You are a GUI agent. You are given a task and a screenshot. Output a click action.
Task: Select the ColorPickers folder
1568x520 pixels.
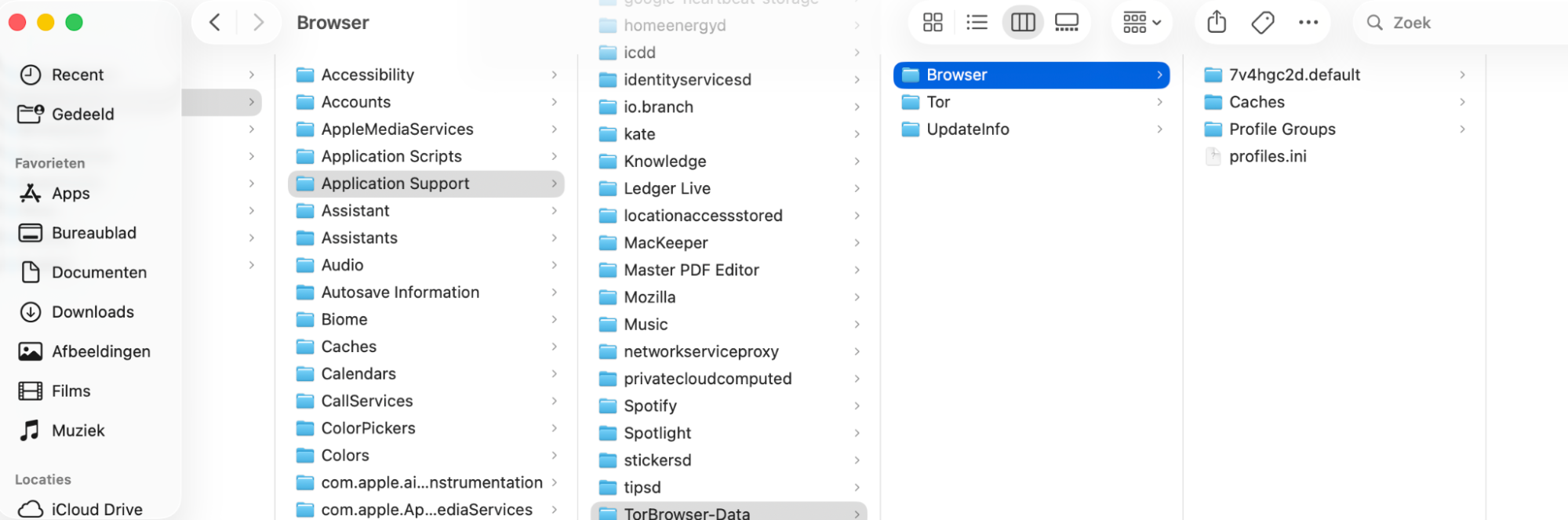[426, 428]
